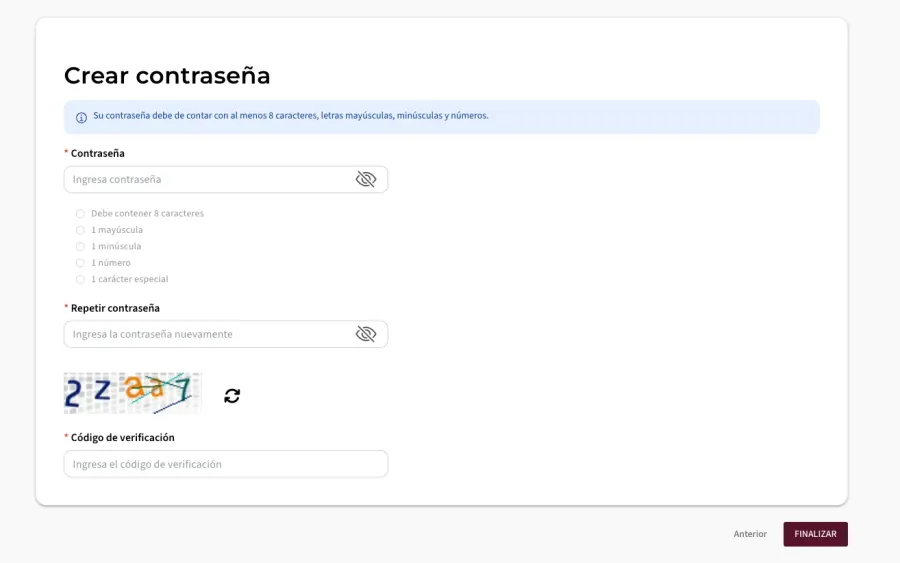Click the password requirements banner text
Viewport: 900px width, 563px height.
[290, 116]
